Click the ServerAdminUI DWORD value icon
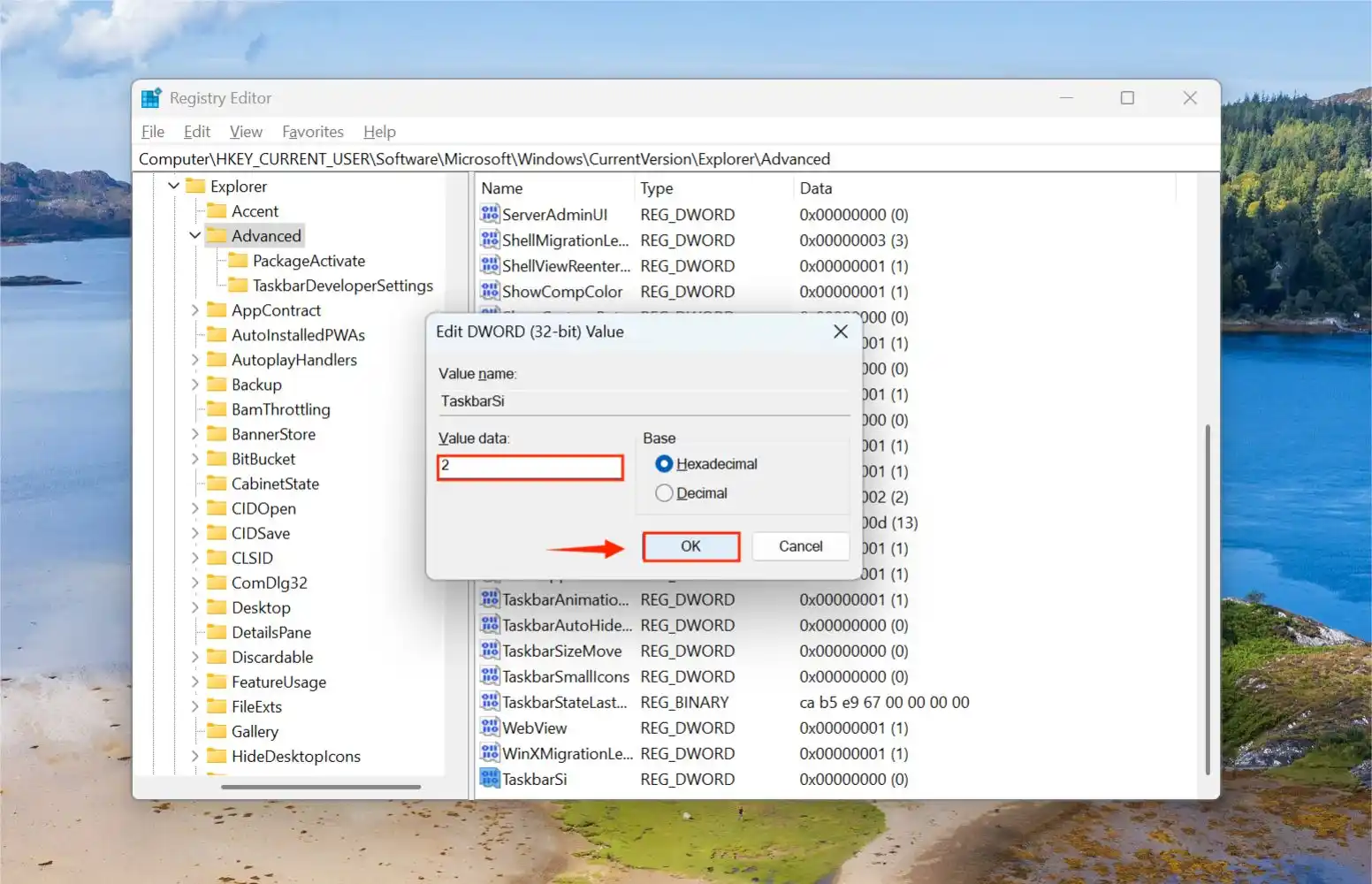Screen dimensions: 1372x884 click(x=490, y=214)
